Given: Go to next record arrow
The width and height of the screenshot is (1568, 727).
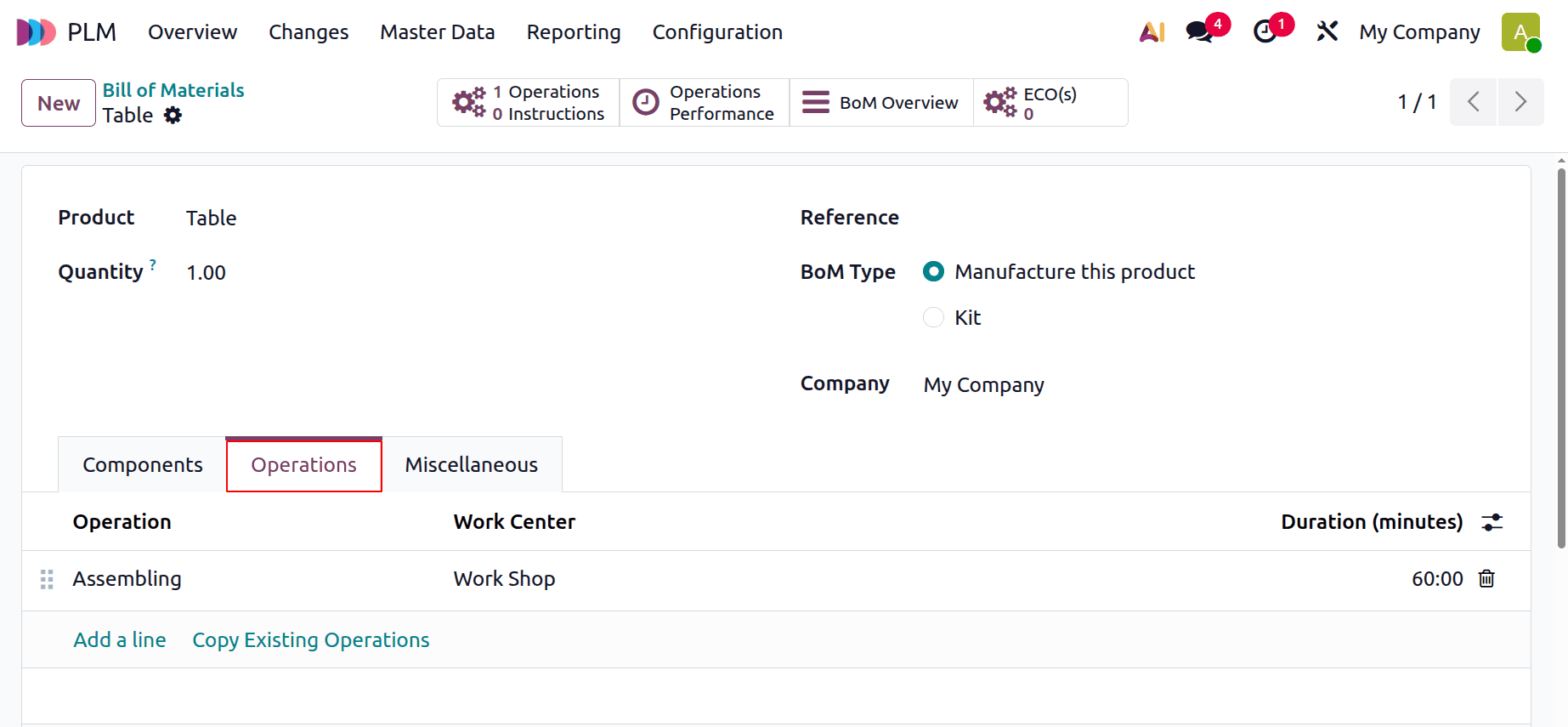Looking at the screenshot, I should [x=1520, y=102].
